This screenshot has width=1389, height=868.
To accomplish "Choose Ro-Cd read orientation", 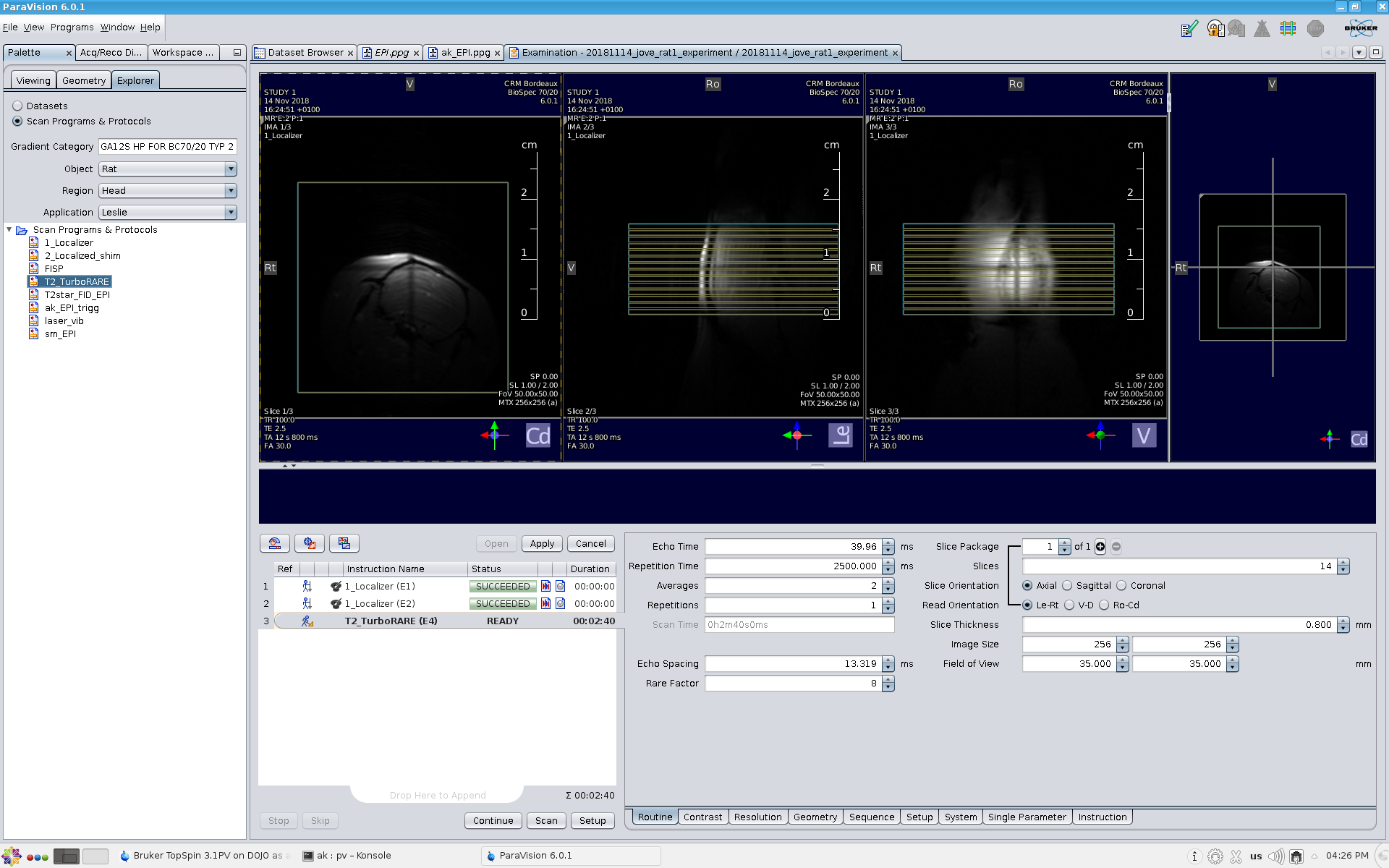I will [1104, 605].
